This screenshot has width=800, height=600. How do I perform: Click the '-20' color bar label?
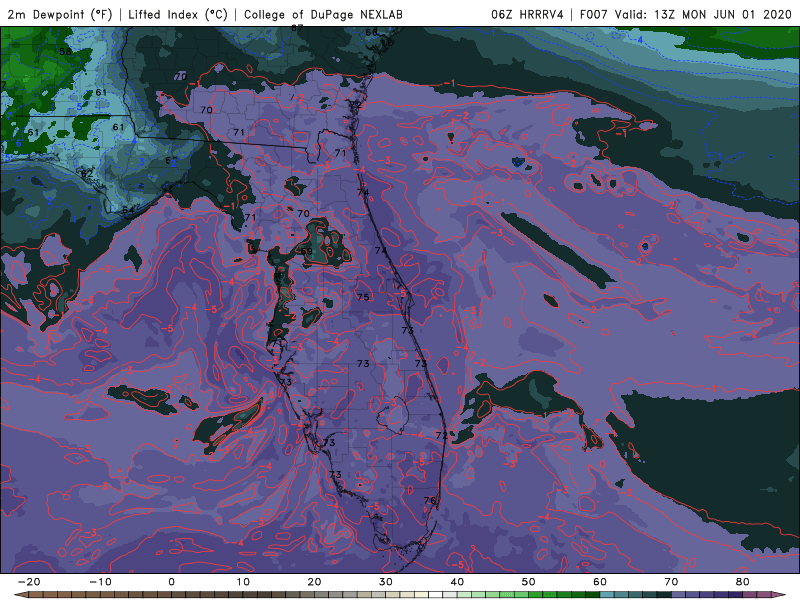(29, 582)
